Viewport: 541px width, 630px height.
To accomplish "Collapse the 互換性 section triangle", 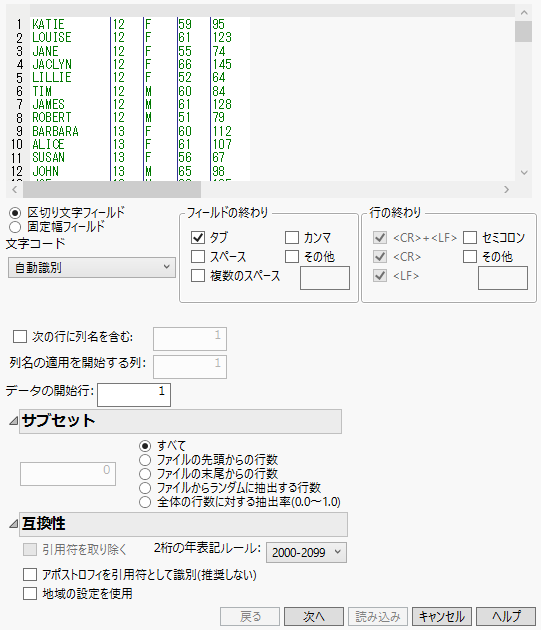I will coord(13,524).
